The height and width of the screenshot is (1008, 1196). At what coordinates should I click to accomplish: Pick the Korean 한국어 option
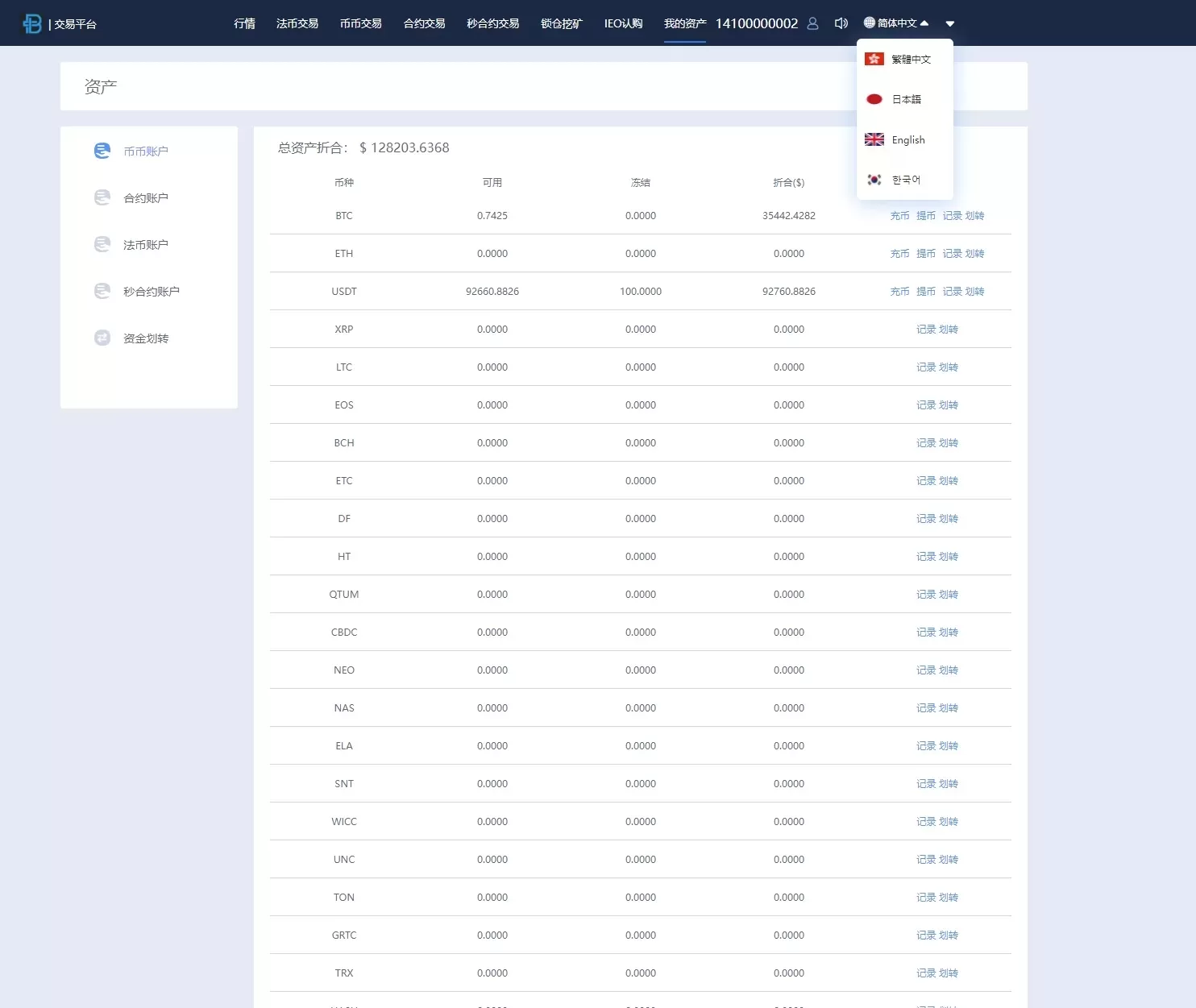coord(906,180)
